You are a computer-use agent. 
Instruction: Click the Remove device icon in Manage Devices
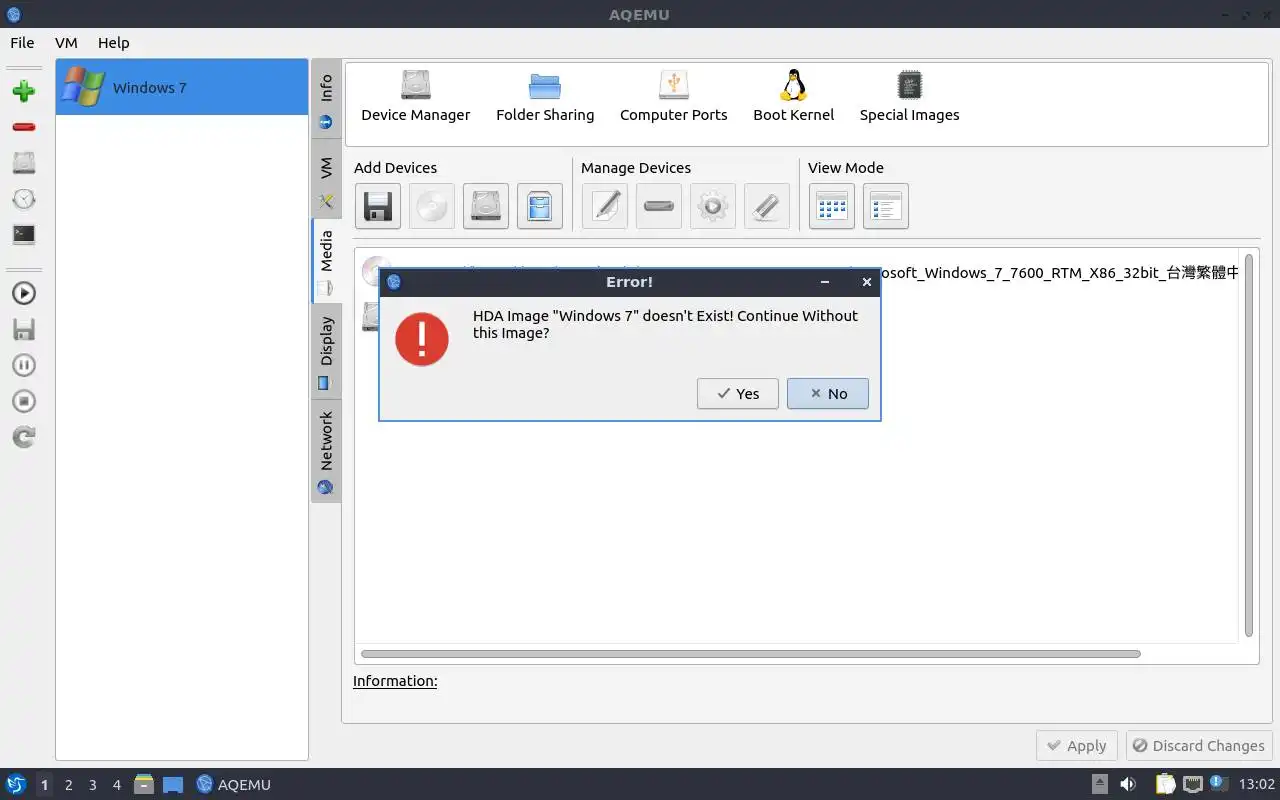coord(659,206)
